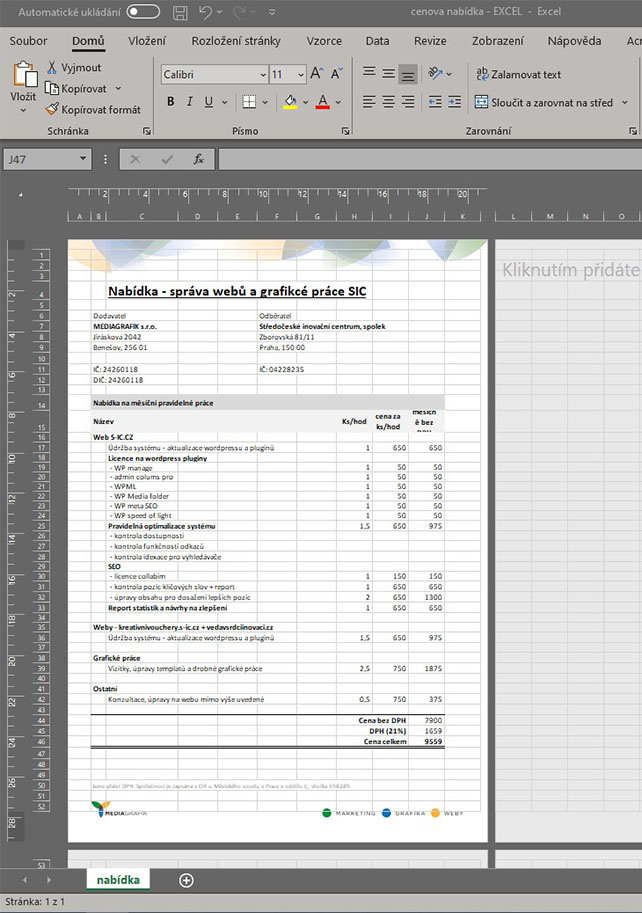This screenshot has width=642, height=913.
Task: Click the underline U icon
Action: click(x=209, y=102)
